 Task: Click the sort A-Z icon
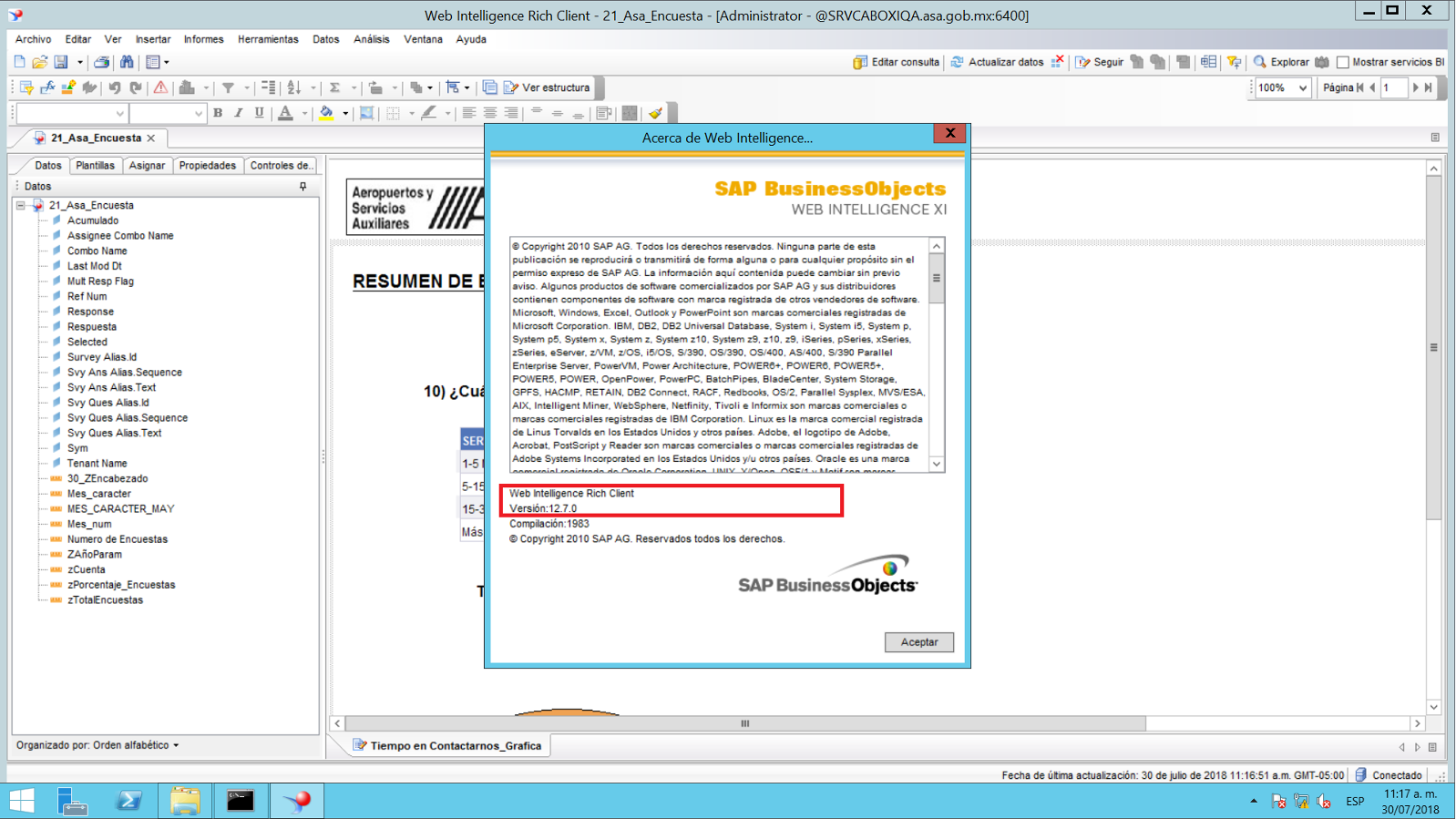[x=294, y=87]
